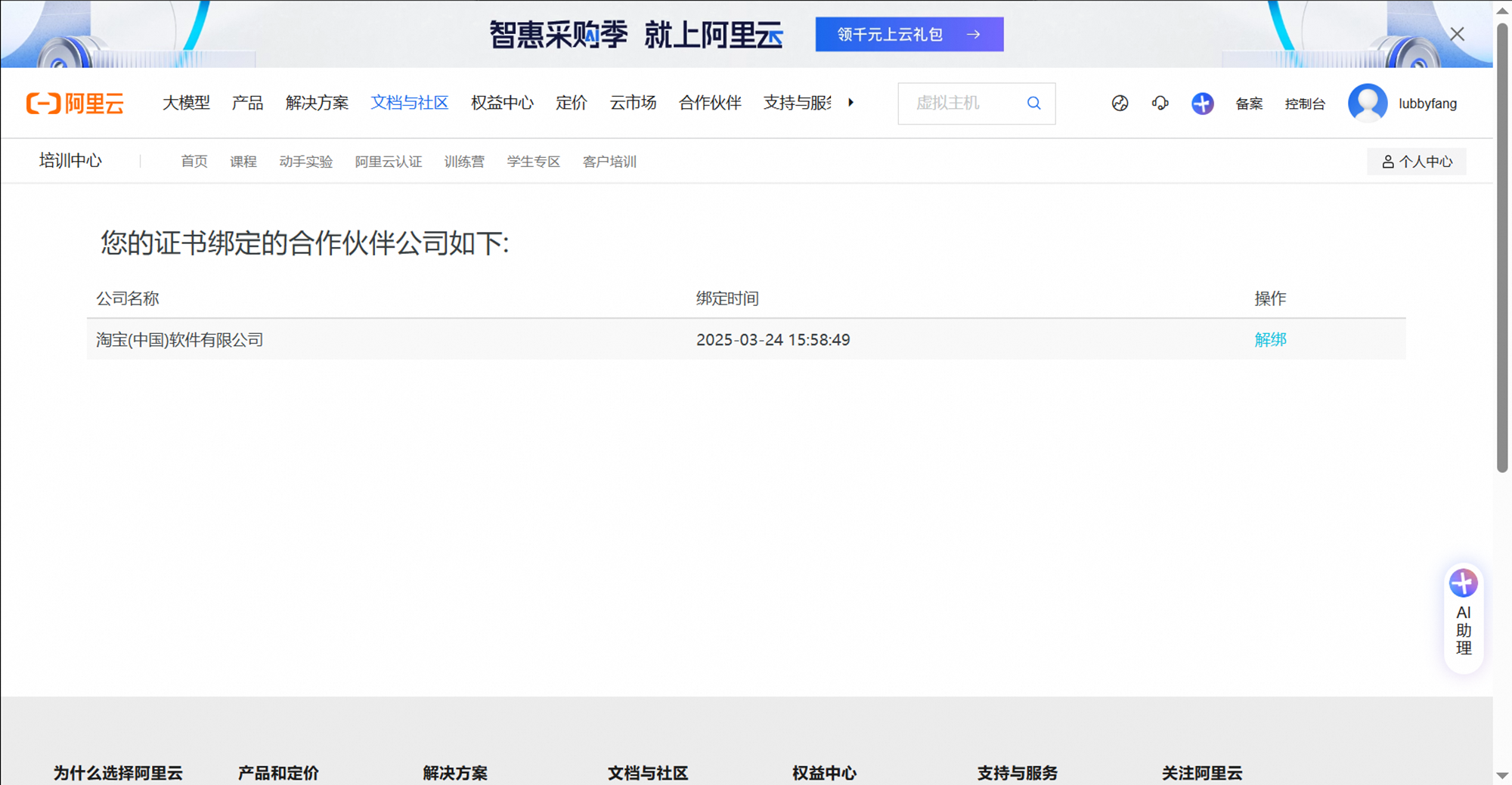Viewport: 1512px width, 785px height.
Task: Open the 大模型 menu
Action: (186, 103)
